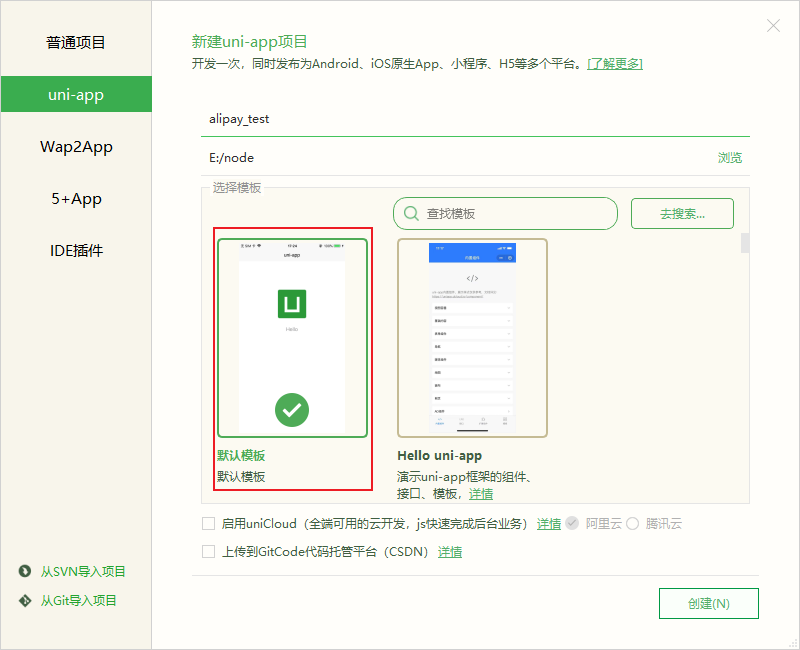Select the 默认模板 thumbnail
This screenshot has height=650, width=800.
[x=292, y=338]
